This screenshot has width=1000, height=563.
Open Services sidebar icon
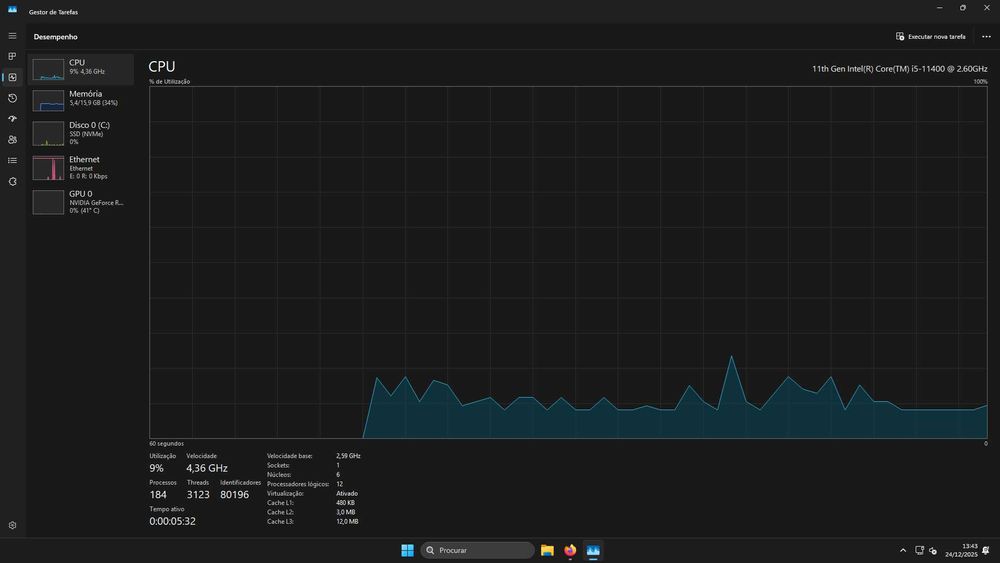(x=12, y=182)
